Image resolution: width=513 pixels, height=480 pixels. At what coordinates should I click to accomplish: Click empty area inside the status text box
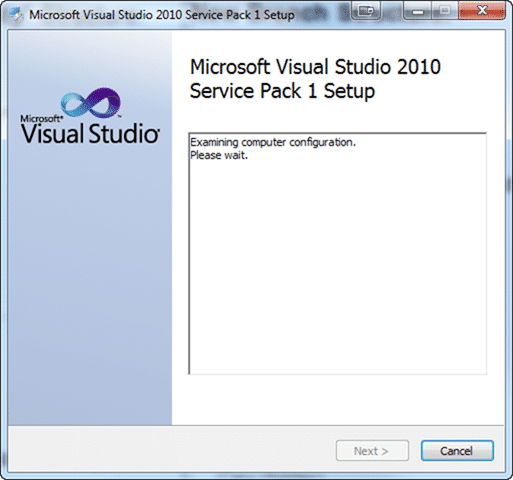click(x=337, y=267)
